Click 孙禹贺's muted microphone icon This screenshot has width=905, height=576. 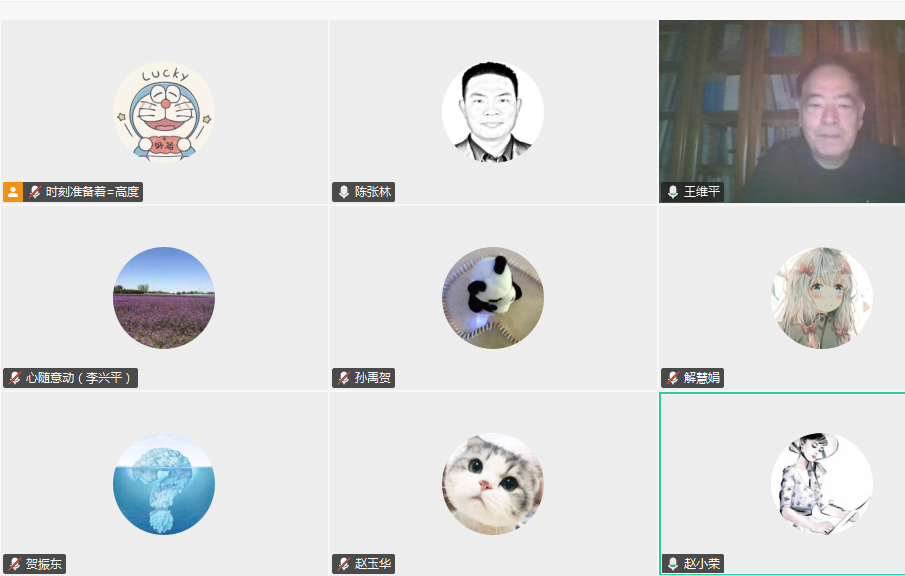(x=344, y=378)
